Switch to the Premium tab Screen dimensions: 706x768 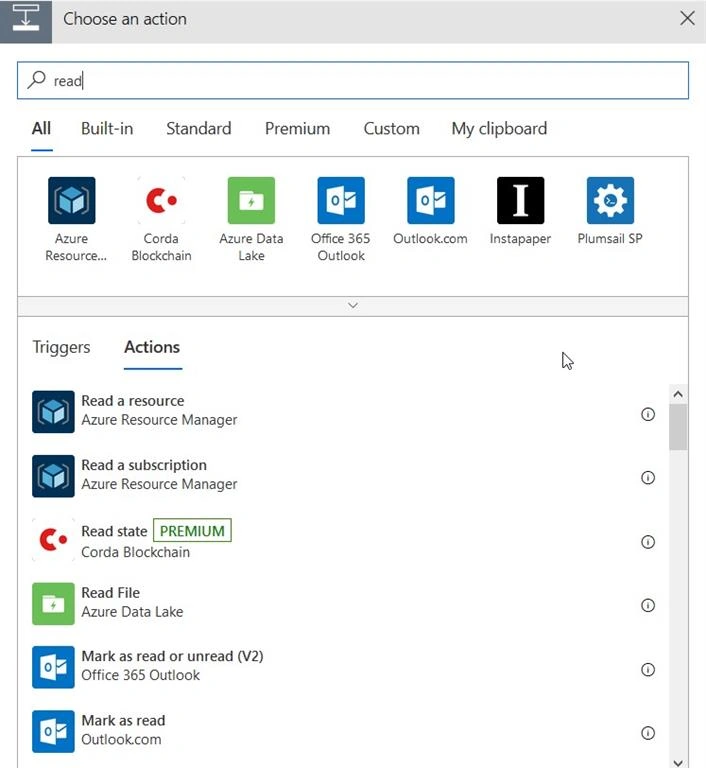tap(297, 129)
